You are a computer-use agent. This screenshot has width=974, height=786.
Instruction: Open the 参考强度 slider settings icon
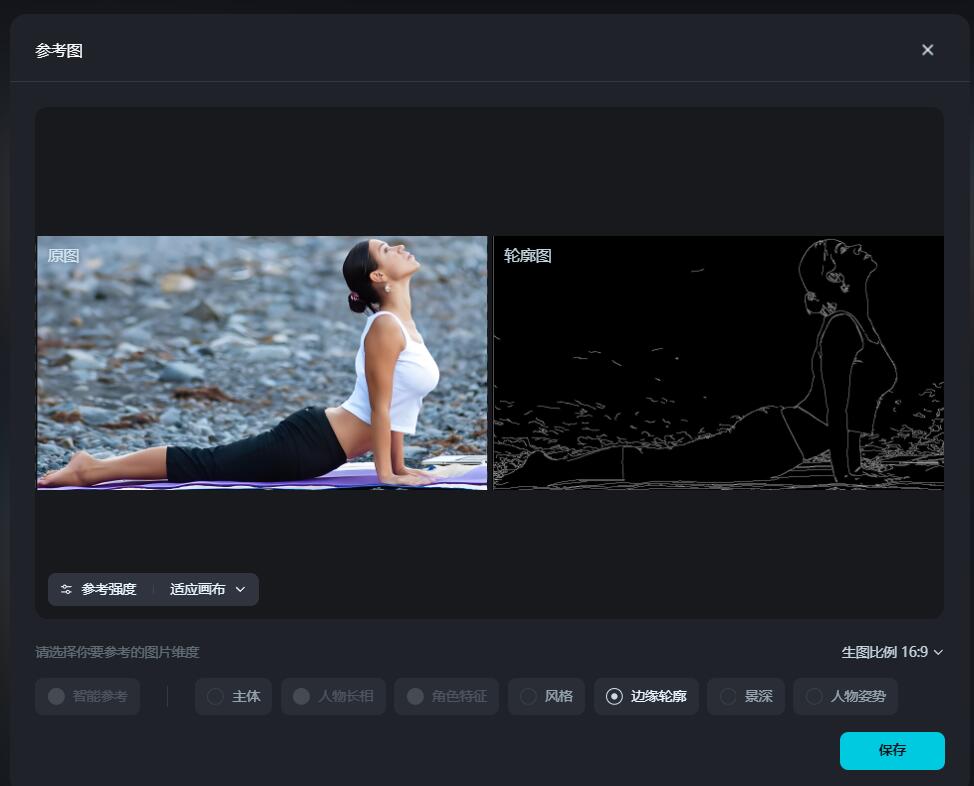tap(66, 590)
